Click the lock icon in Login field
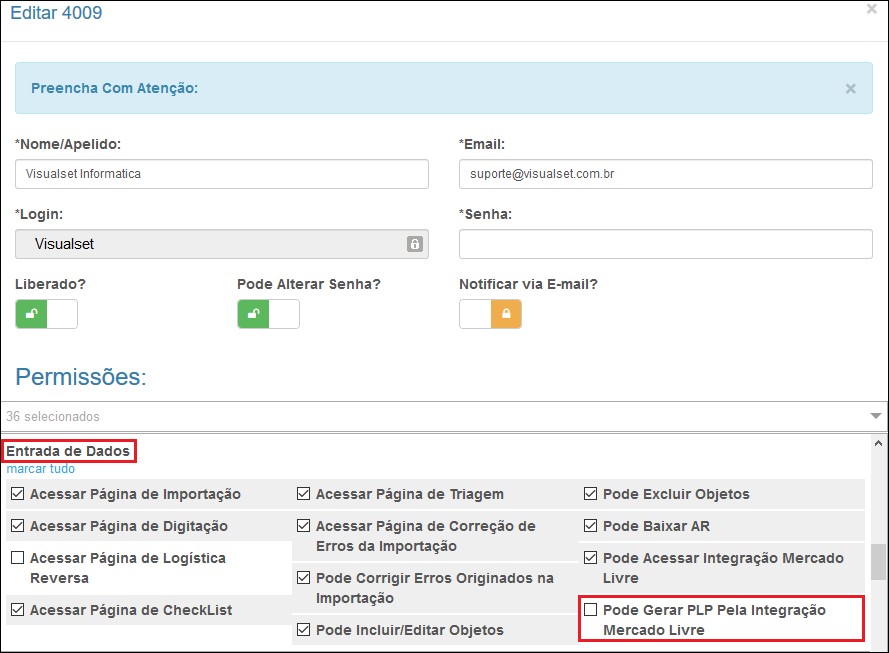The image size is (889, 653). tap(414, 244)
